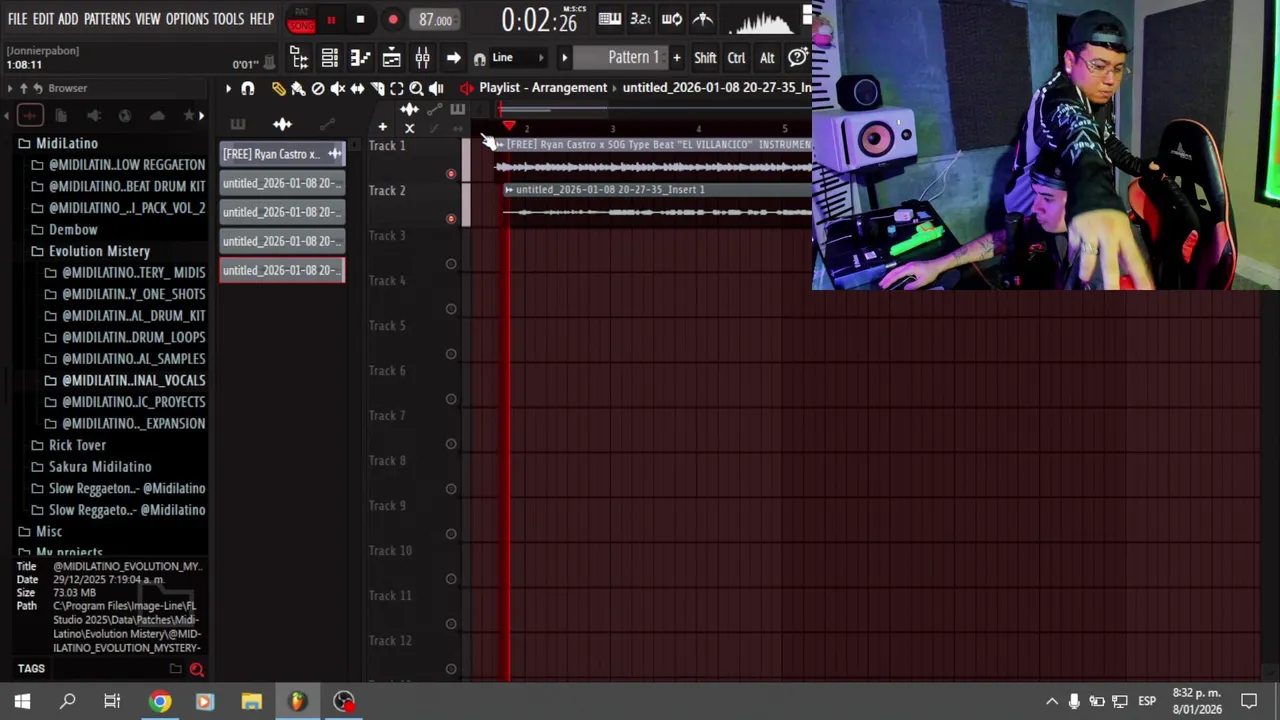Select the [FREE] Ryan Castro audio clip in picker
The height and width of the screenshot is (720, 1280).
[x=282, y=154]
